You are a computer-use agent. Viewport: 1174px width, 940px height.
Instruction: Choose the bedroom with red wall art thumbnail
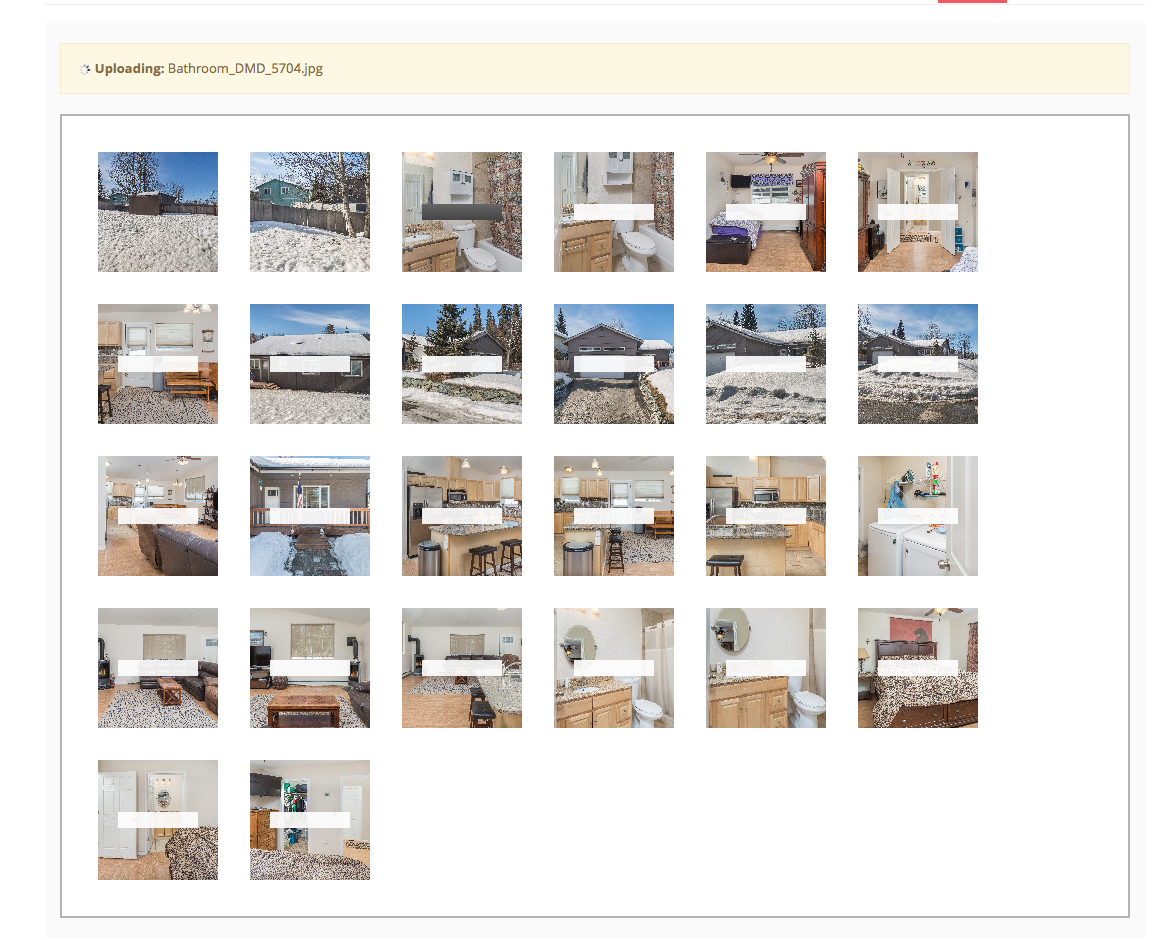coord(918,668)
